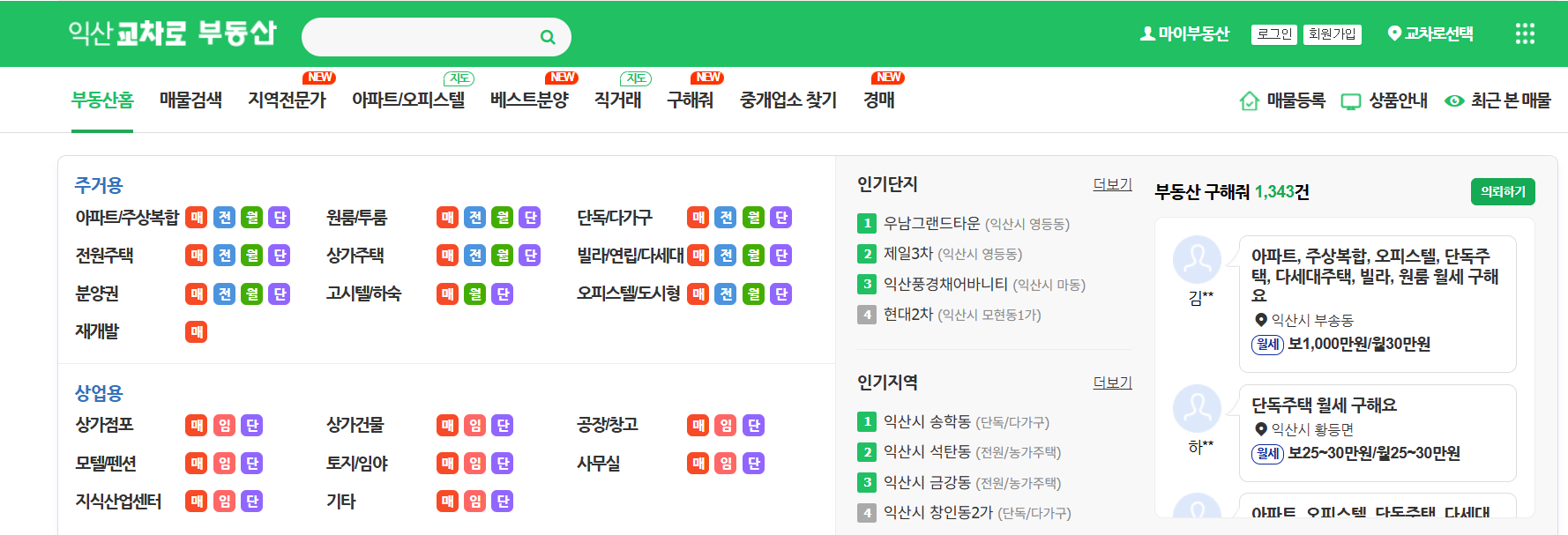
Task: Go to 부동산홈 tab
Action: 102,100
